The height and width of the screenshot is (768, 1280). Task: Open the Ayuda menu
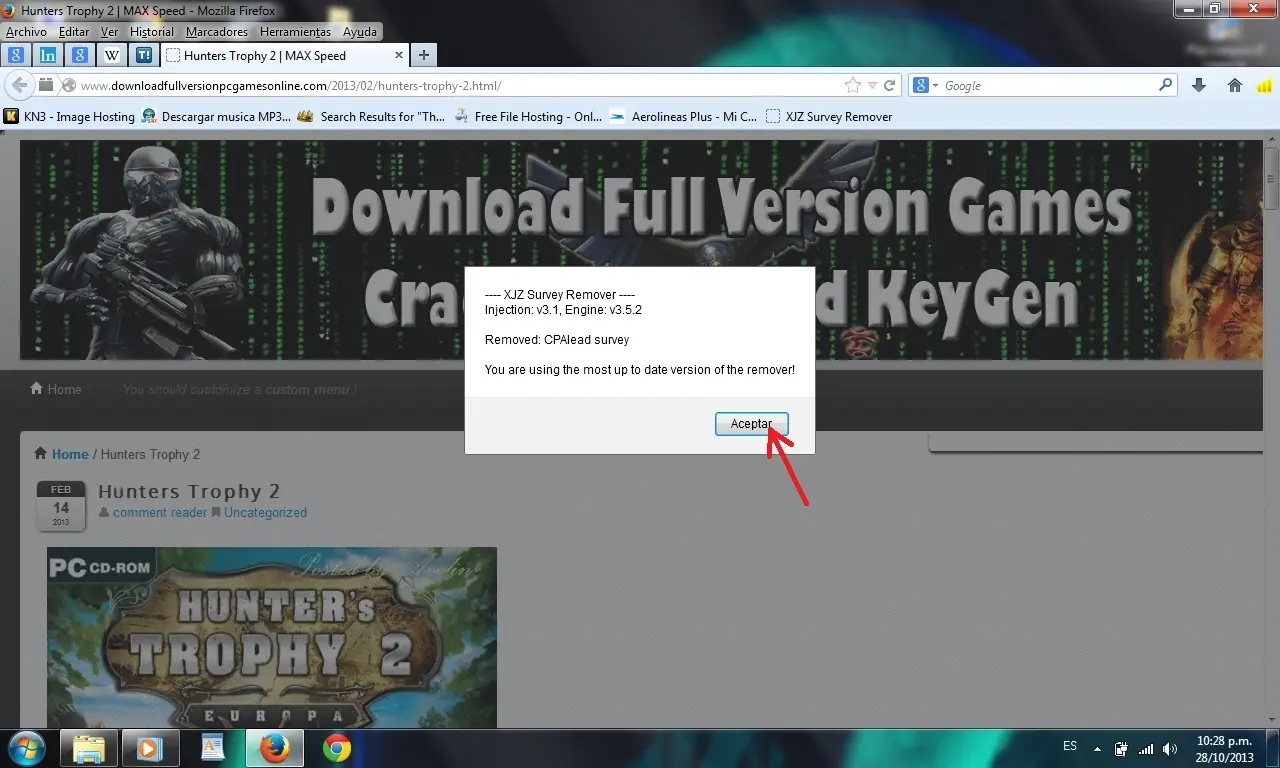click(x=360, y=32)
